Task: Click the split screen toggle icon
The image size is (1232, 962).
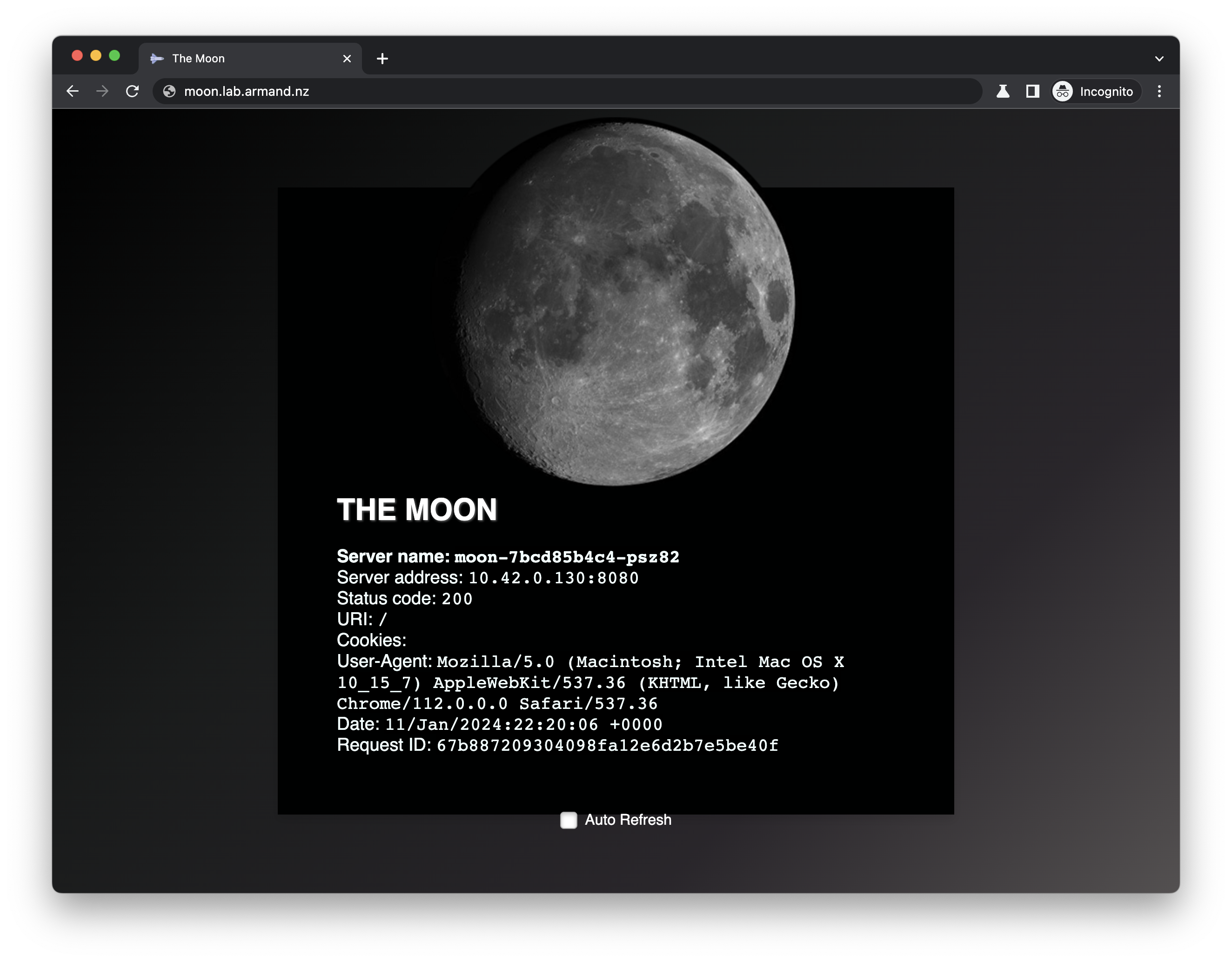Action: [x=1031, y=92]
